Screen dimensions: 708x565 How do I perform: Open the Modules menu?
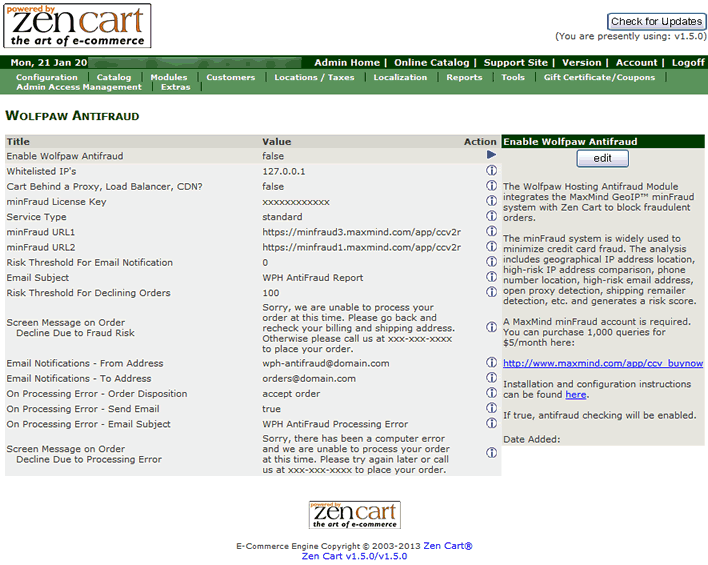pyautogui.click(x=168, y=77)
